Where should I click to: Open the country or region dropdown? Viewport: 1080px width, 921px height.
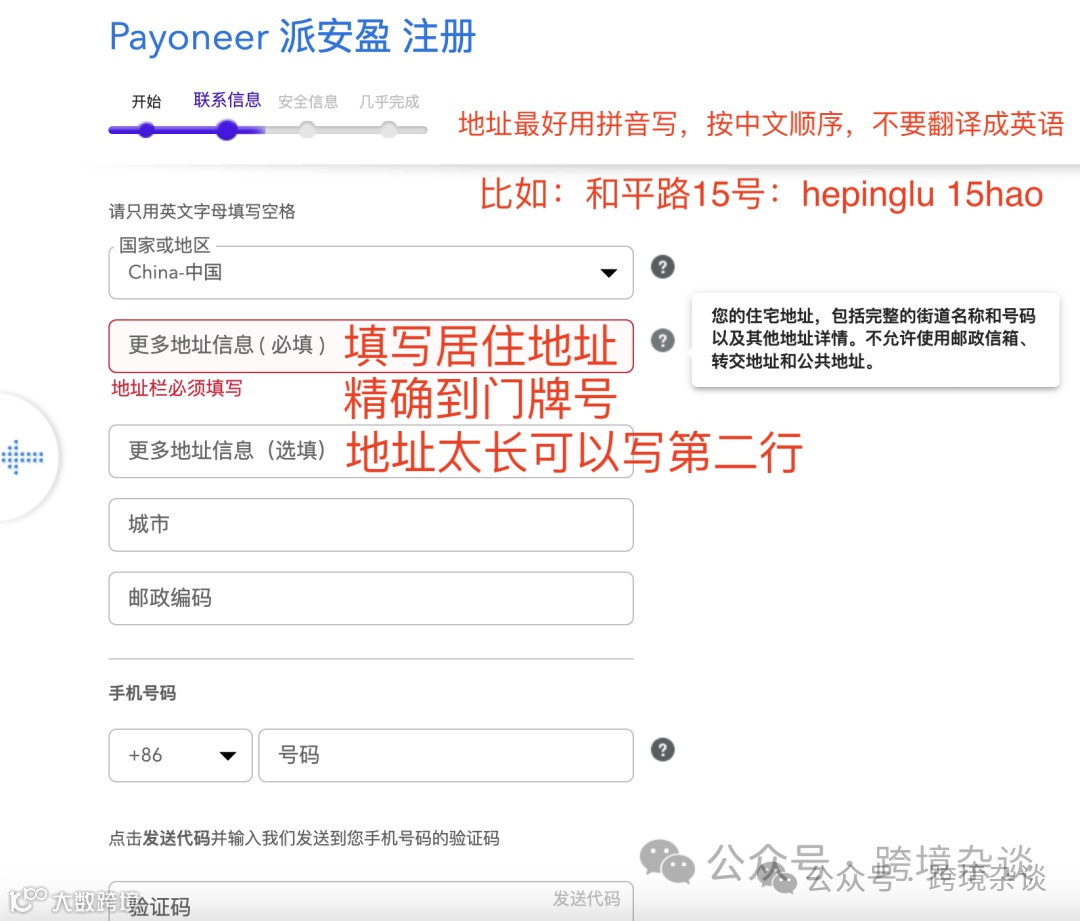pos(371,273)
